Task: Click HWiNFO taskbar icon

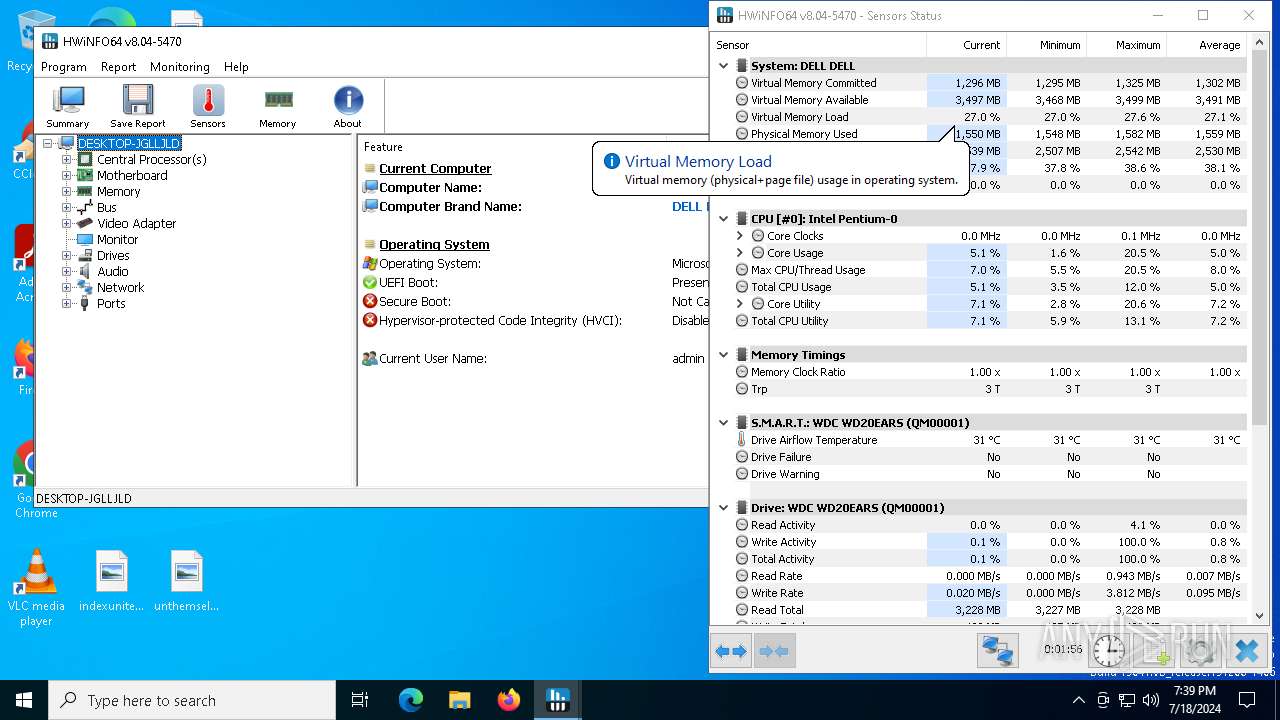Action: pos(558,700)
